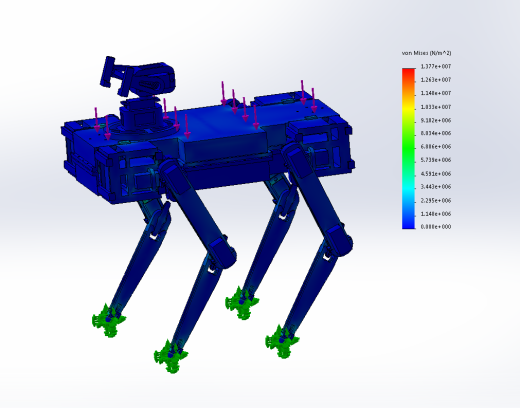Select the 6.886e+006 legend value
The width and height of the screenshot is (520, 408).
point(436,147)
